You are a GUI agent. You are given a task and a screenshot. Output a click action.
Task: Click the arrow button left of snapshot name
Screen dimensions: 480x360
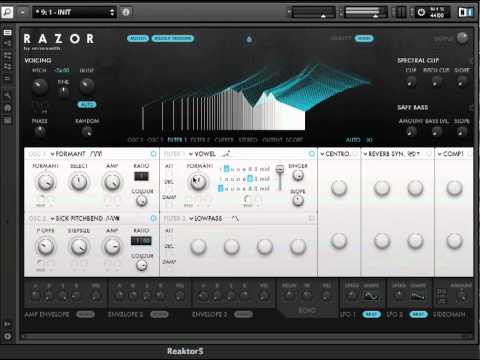point(22,12)
